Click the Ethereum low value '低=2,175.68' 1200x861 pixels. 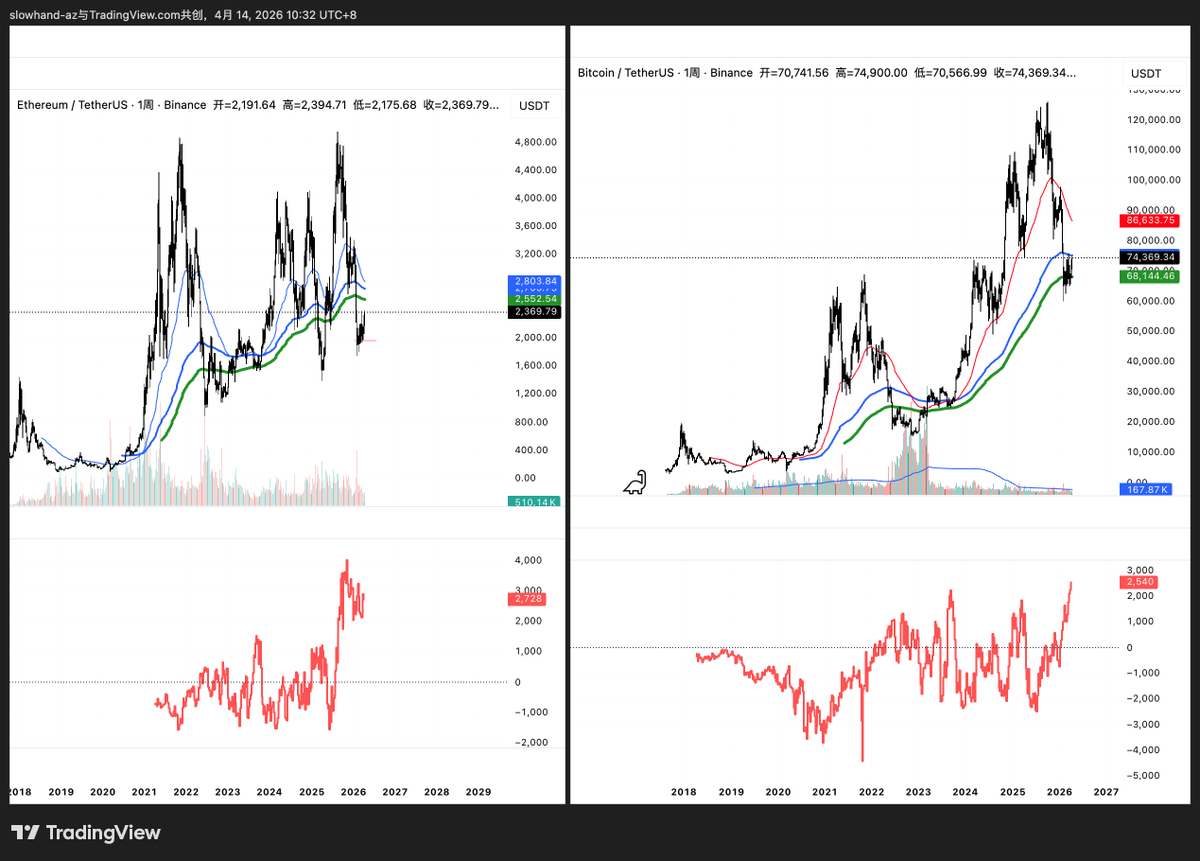[x=385, y=105]
